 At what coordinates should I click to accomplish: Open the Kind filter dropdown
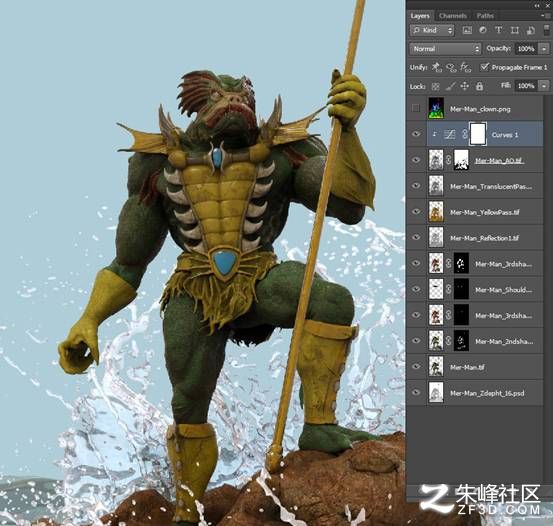tap(432, 30)
